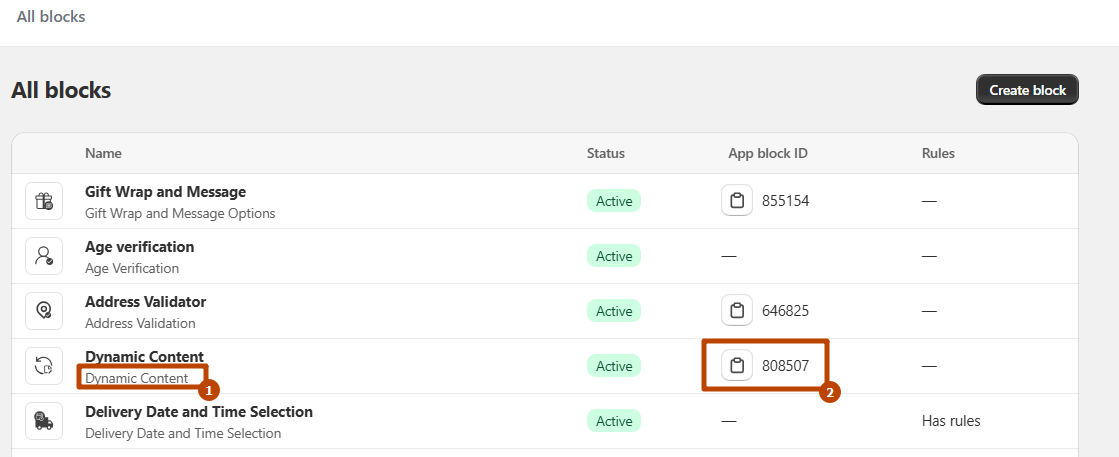This screenshot has width=1119, height=457.
Task: Click the Dynamic Content refresh icon
Action: 44,366
